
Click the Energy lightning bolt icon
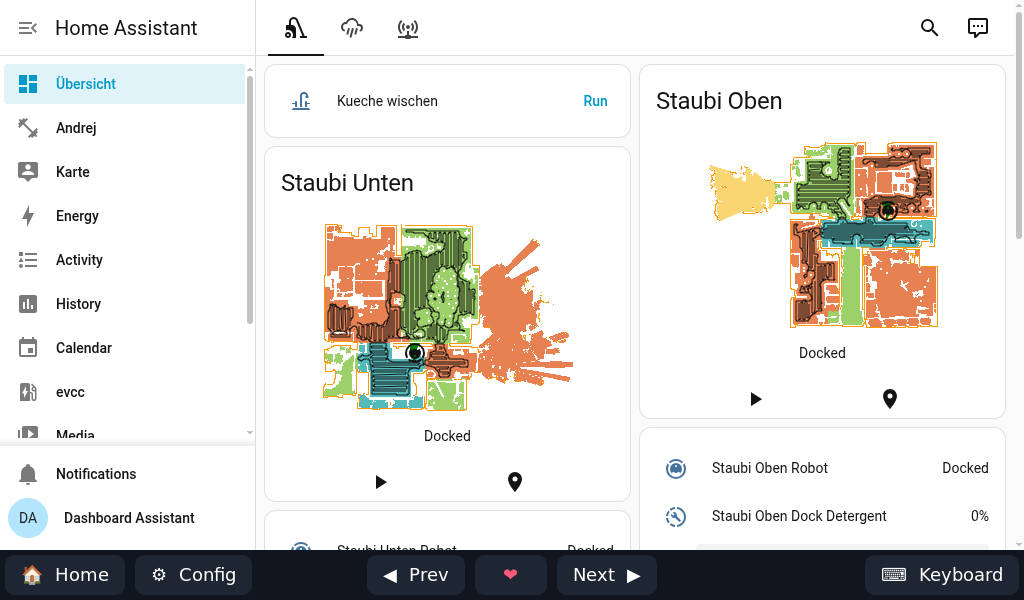coord(28,216)
